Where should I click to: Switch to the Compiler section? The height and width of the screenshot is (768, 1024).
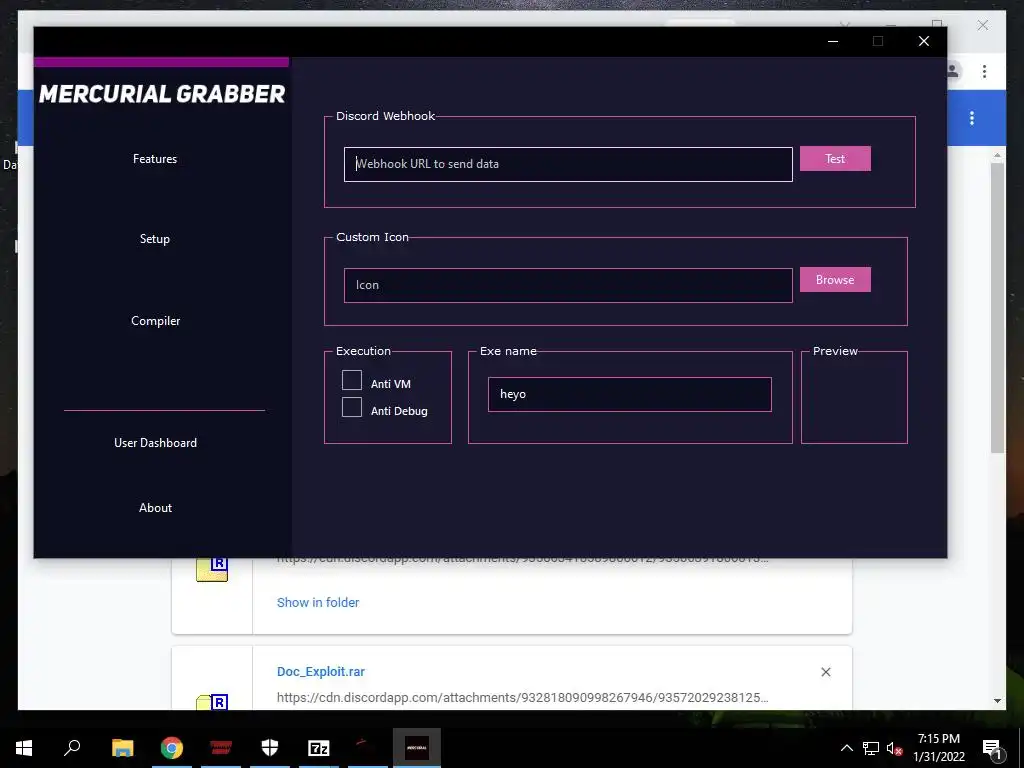pos(155,321)
